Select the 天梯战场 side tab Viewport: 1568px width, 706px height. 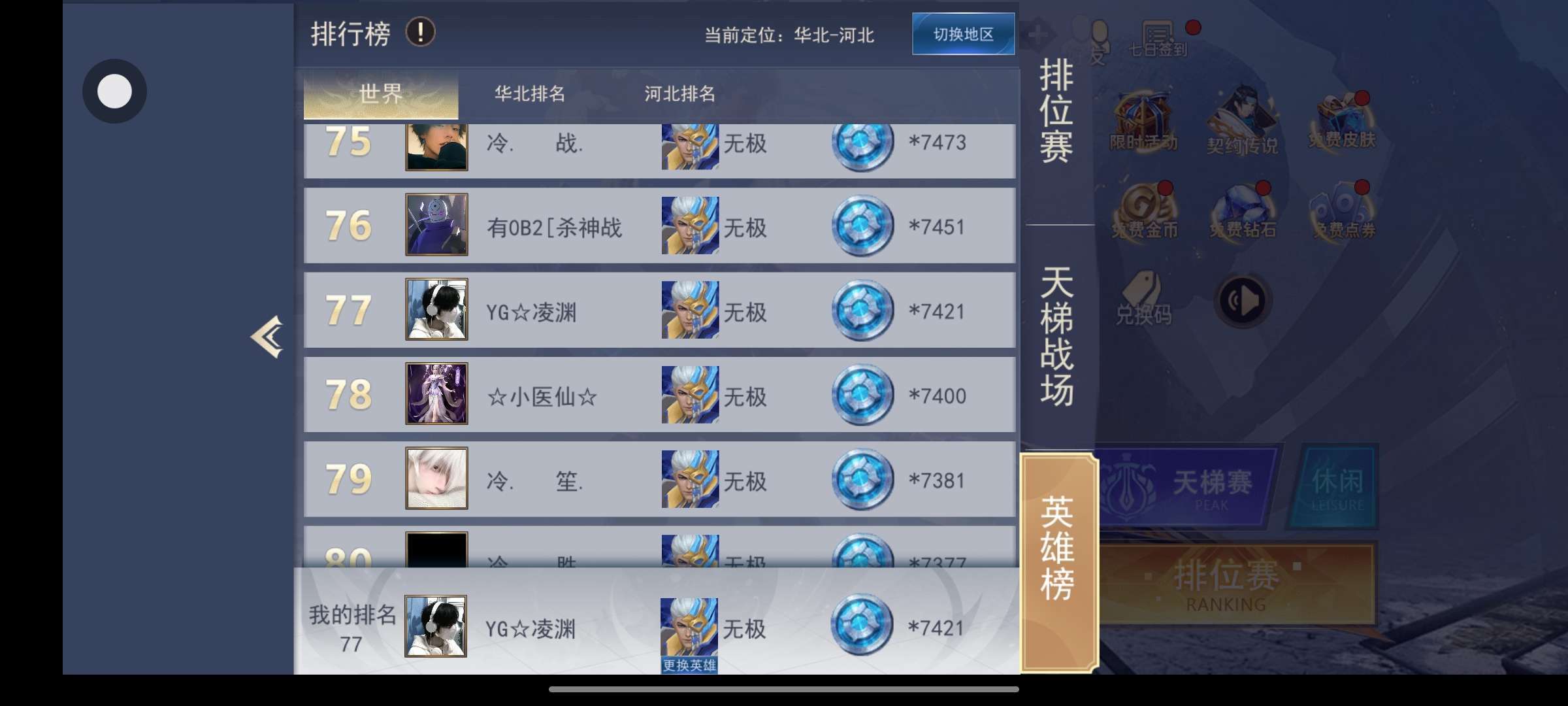[x=1056, y=336]
